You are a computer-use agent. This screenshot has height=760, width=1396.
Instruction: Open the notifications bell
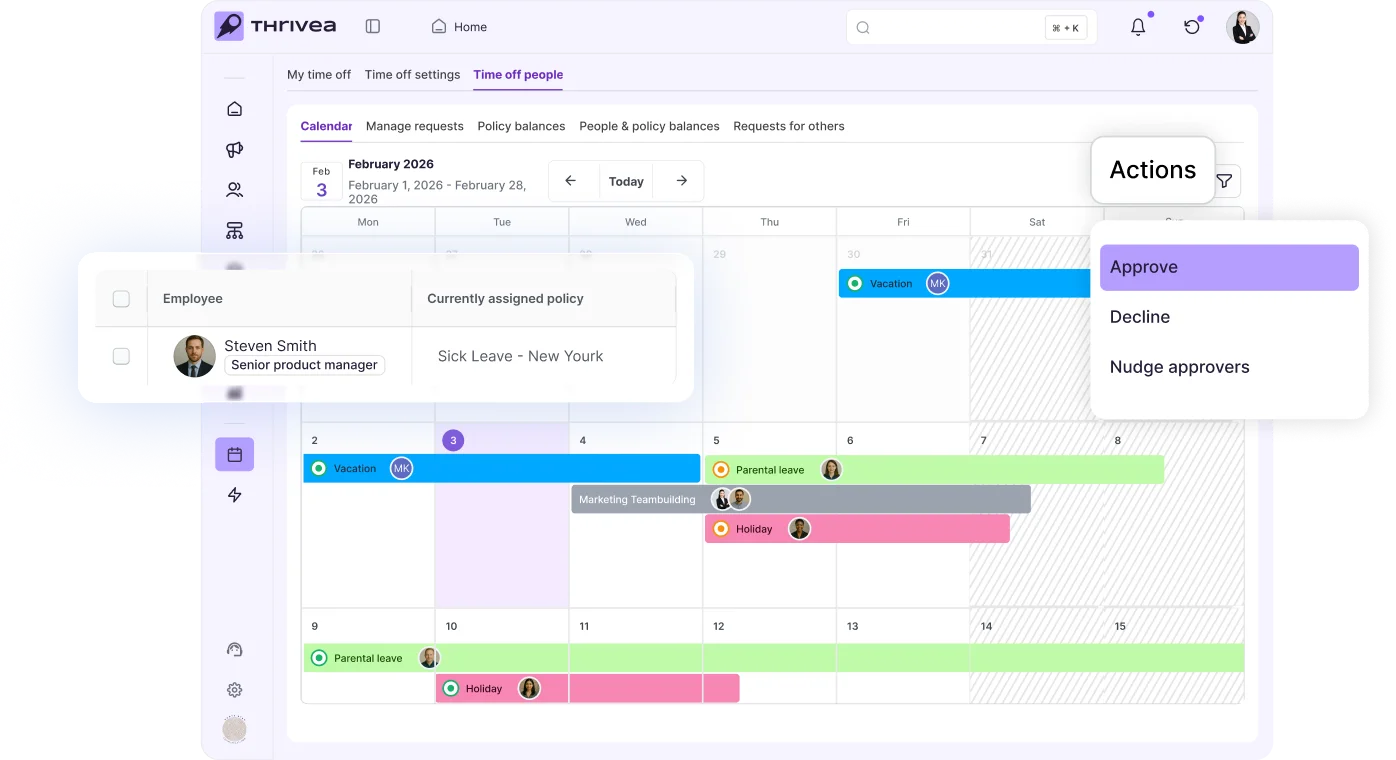point(1138,27)
